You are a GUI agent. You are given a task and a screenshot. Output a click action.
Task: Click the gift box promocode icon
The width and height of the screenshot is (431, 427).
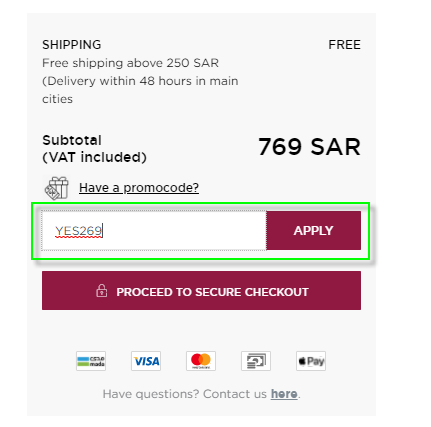pyautogui.click(x=57, y=188)
